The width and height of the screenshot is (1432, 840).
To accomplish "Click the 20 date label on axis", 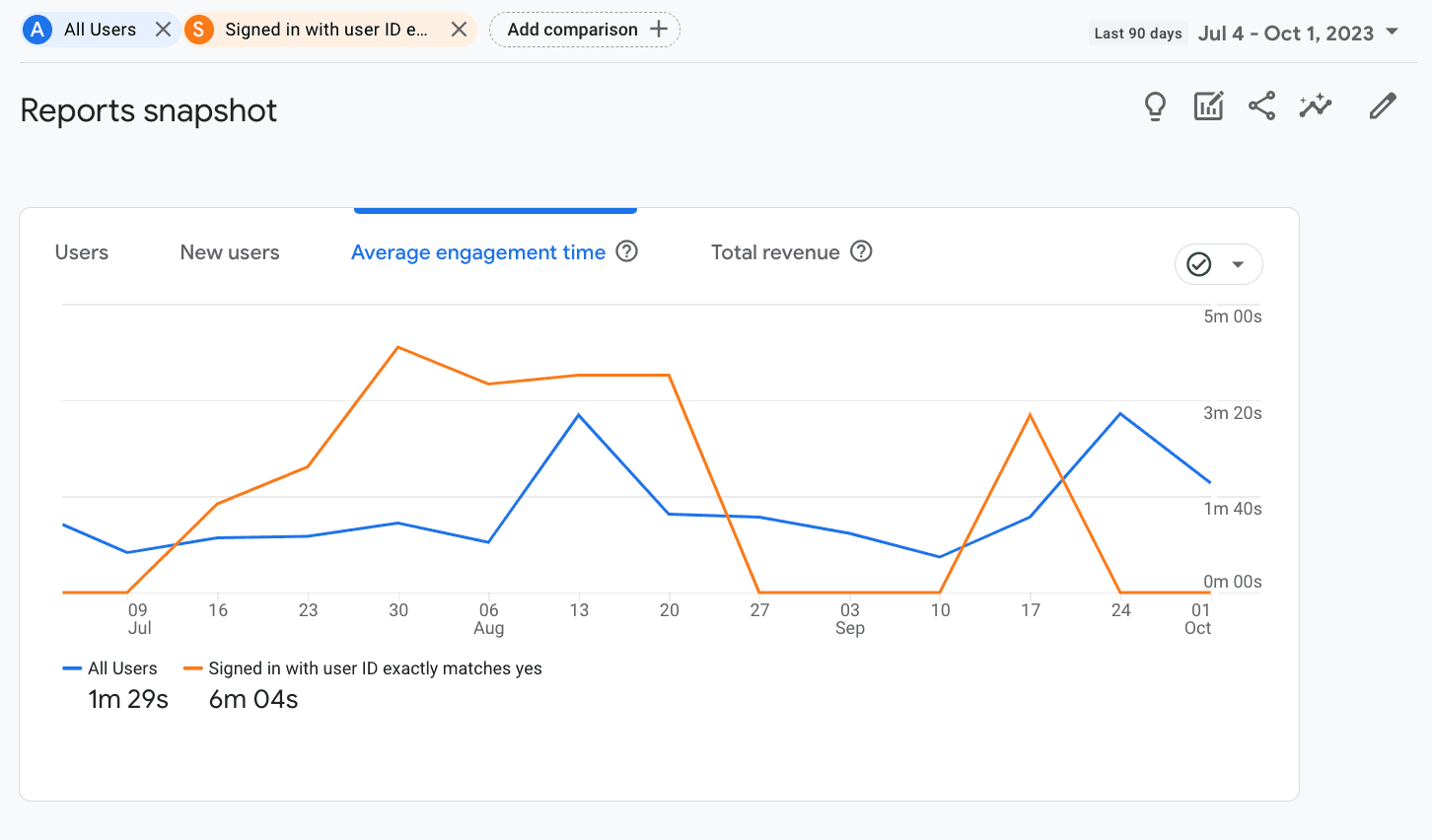I will coord(670,610).
